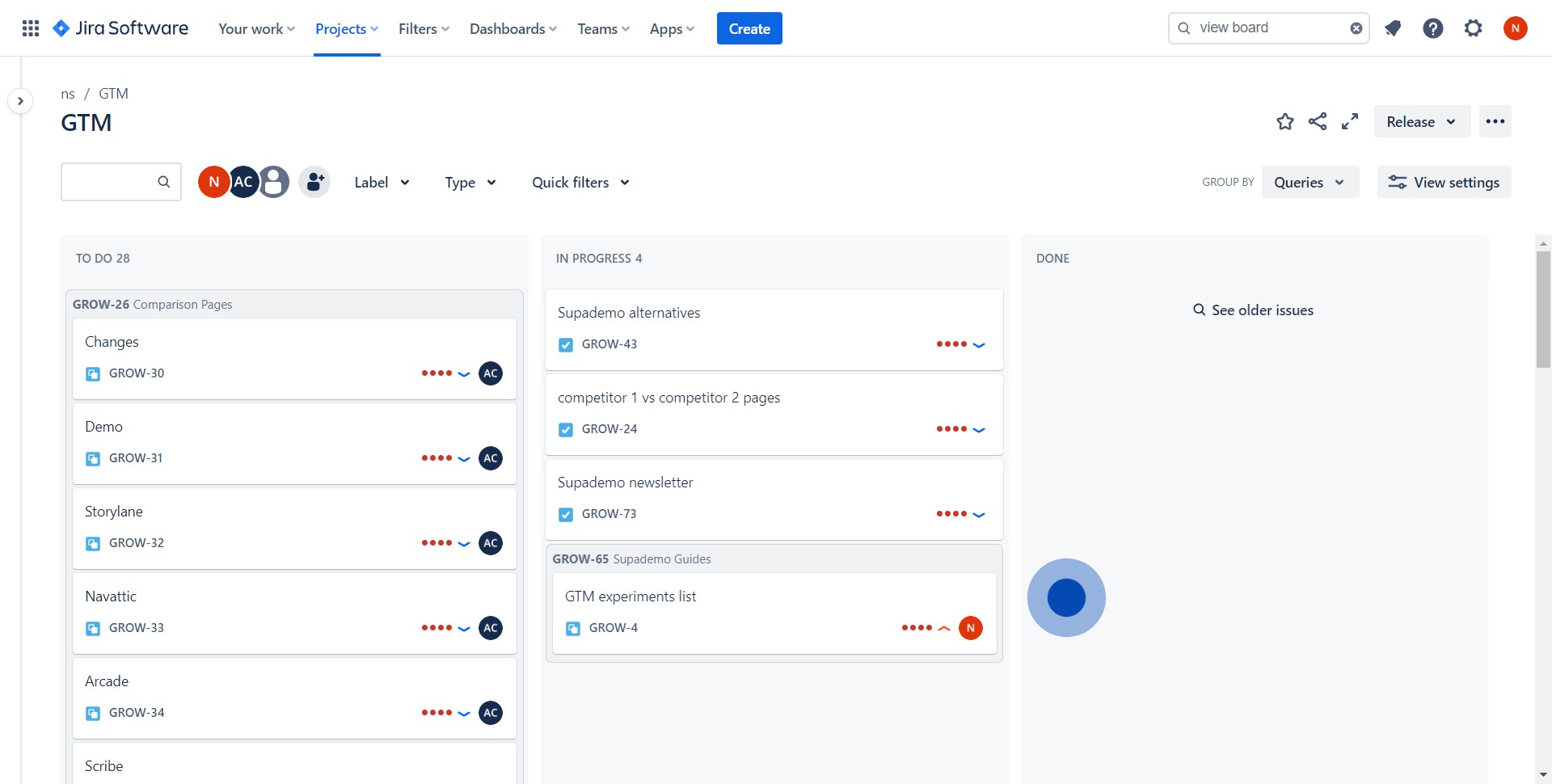Screen dimensions: 1552x784
Task: Click the board vertical scrollbar
Action: pos(1543,309)
